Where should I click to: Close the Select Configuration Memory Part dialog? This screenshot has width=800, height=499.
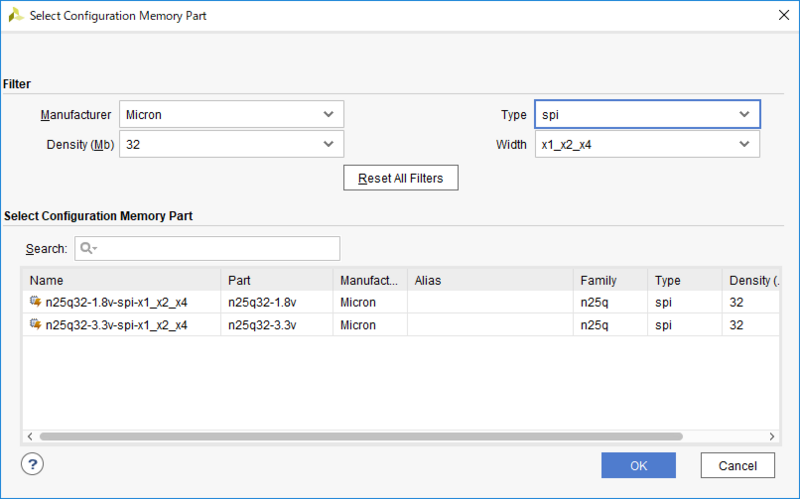coord(780,15)
